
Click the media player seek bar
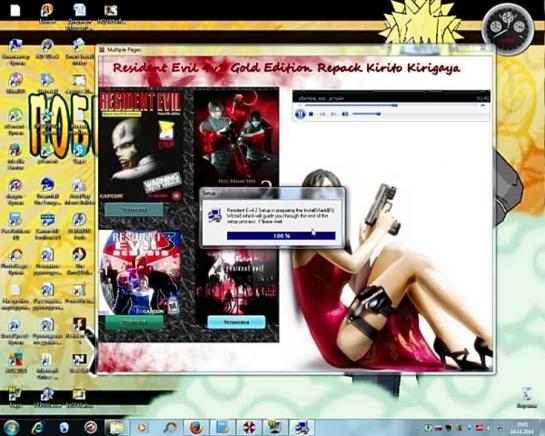pyautogui.click(x=391, y=105)
